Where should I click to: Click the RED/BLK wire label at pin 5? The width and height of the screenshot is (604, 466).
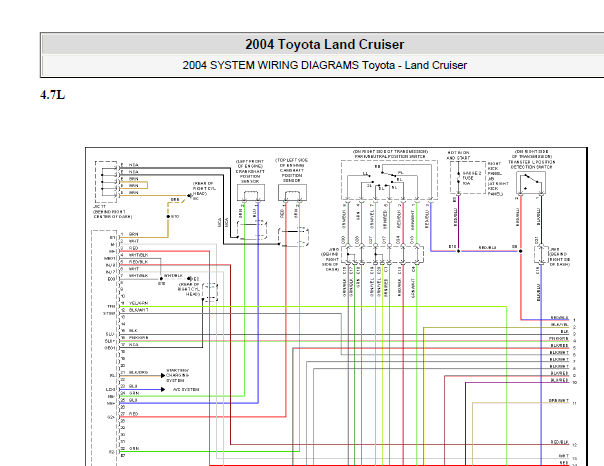pos(138,262)
